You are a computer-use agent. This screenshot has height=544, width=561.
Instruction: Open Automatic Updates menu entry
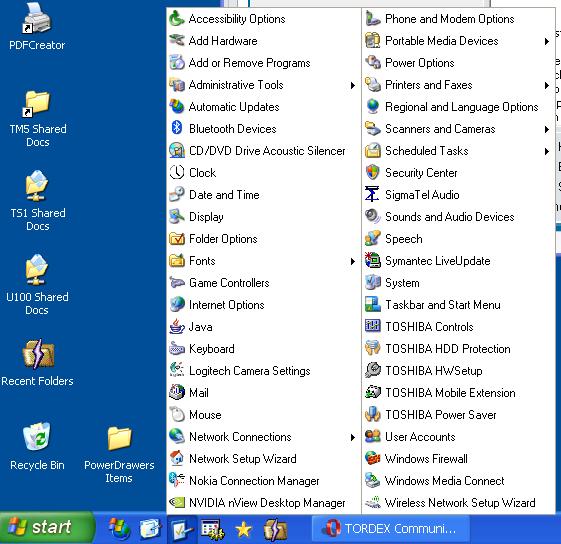(x=263, y=107)
